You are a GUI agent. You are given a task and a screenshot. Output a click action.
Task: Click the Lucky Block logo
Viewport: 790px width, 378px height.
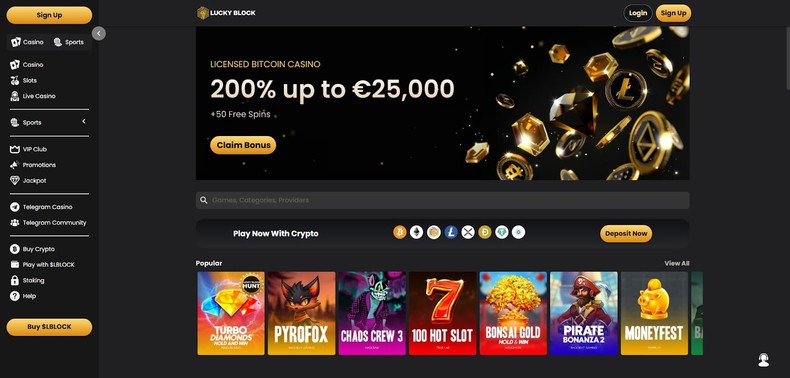(x=226, y=13)
